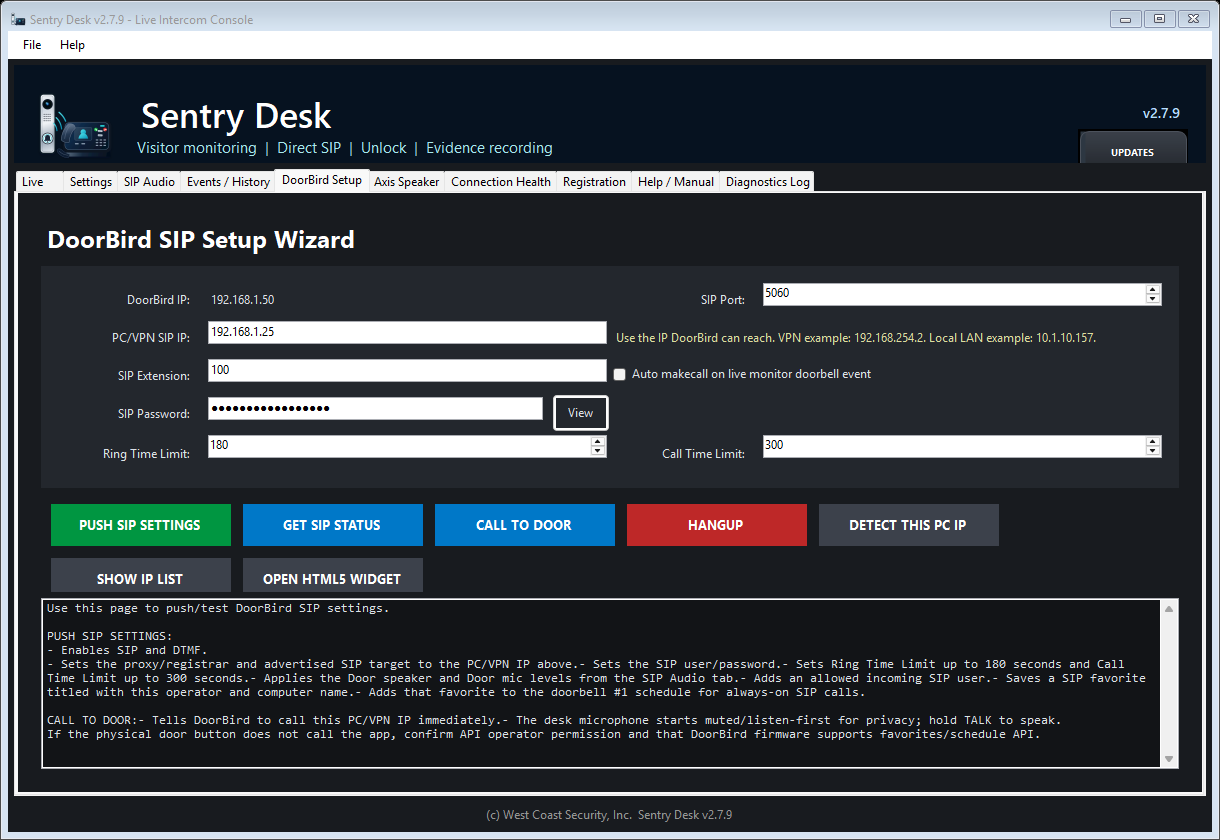Click the PC/VPN SIP IP field

pos(407,332)
